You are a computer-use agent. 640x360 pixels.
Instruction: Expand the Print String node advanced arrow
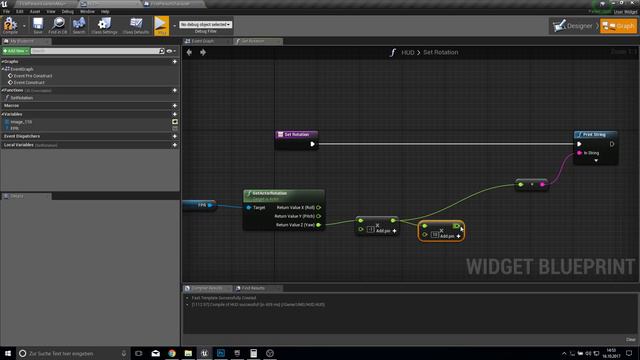[596, 161]
